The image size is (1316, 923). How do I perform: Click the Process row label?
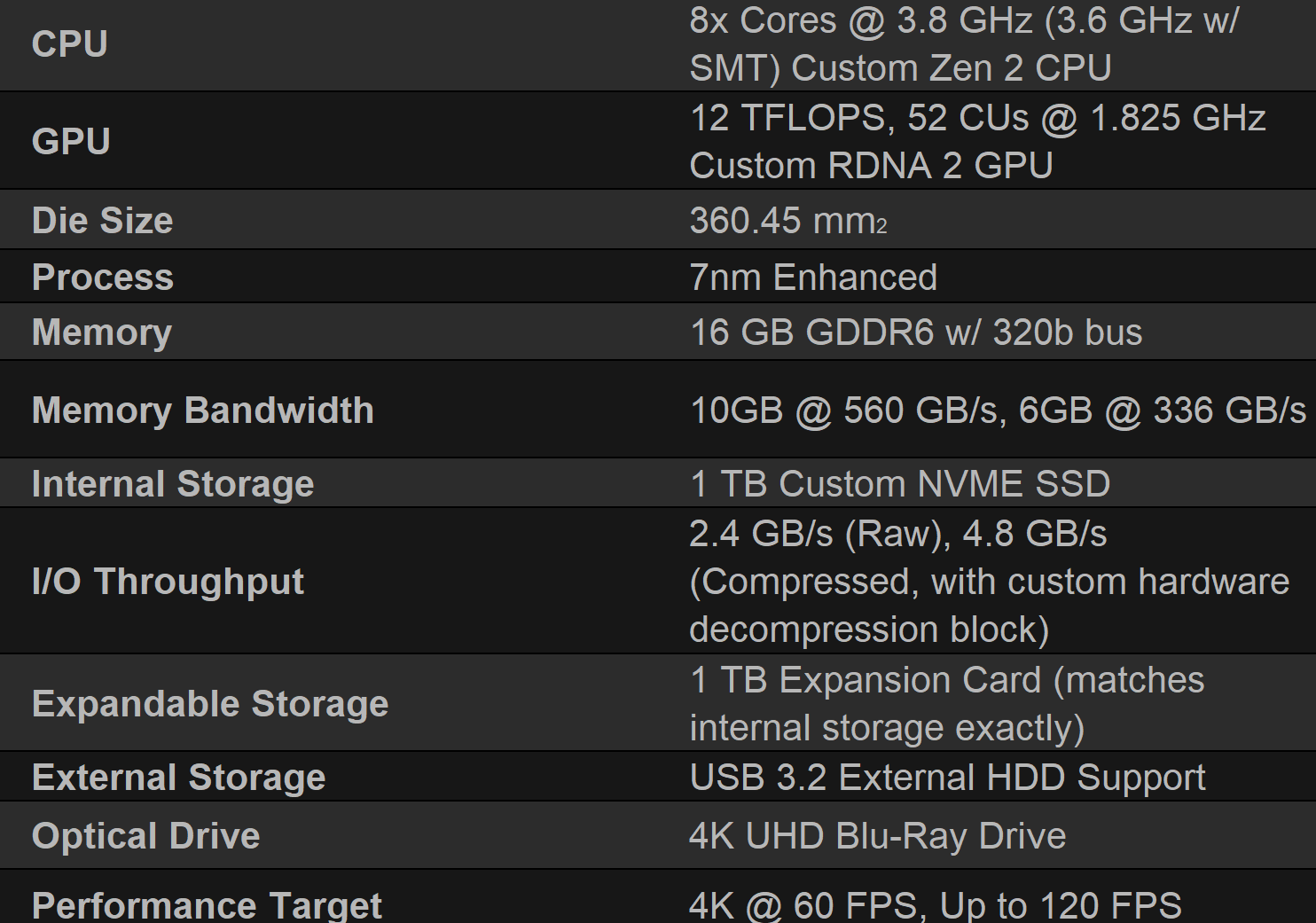click(102, 278)
